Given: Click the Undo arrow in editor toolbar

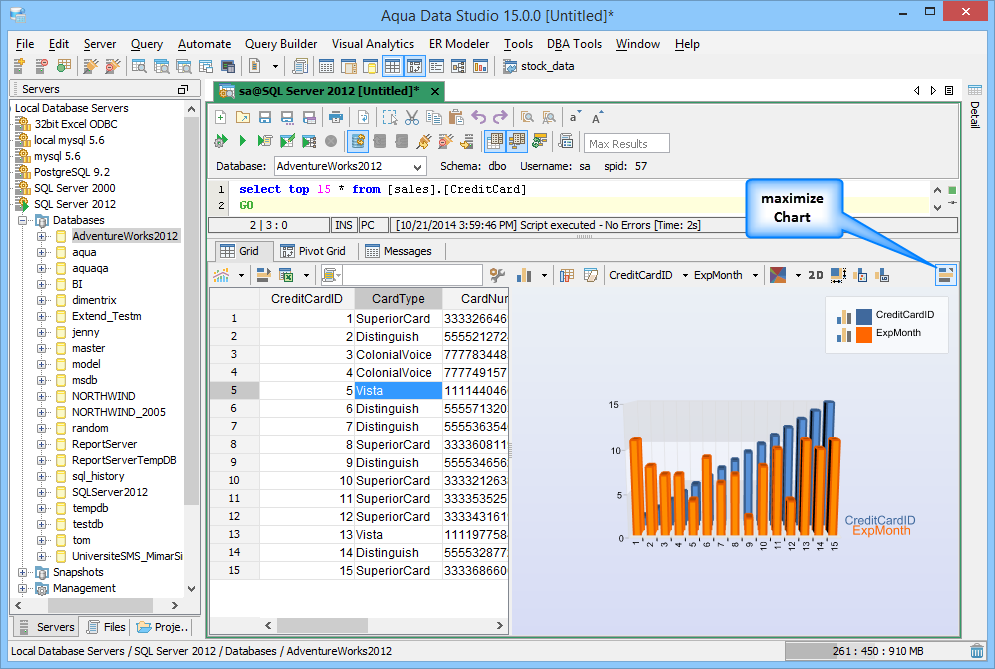Looking at the screenshot, I should click(x=478, y=117).
